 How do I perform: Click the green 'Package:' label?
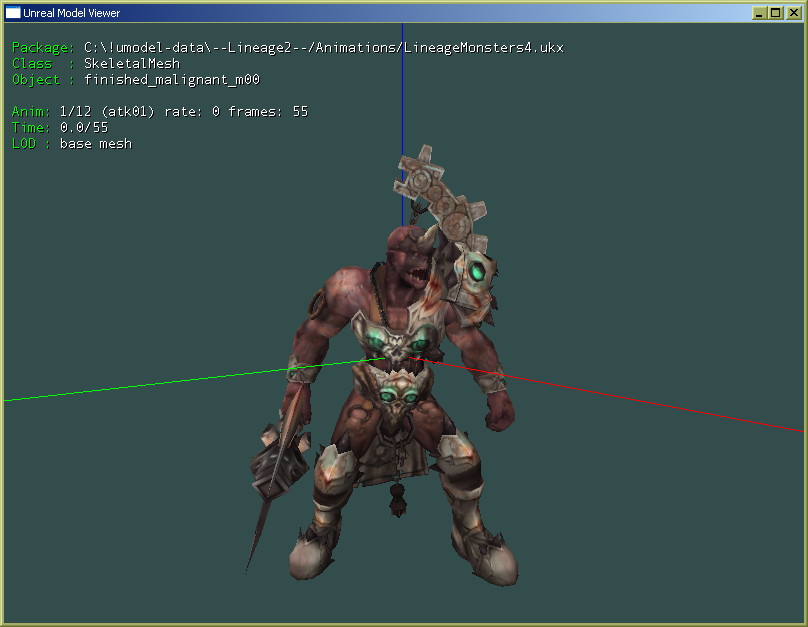[x=43, y=48]
